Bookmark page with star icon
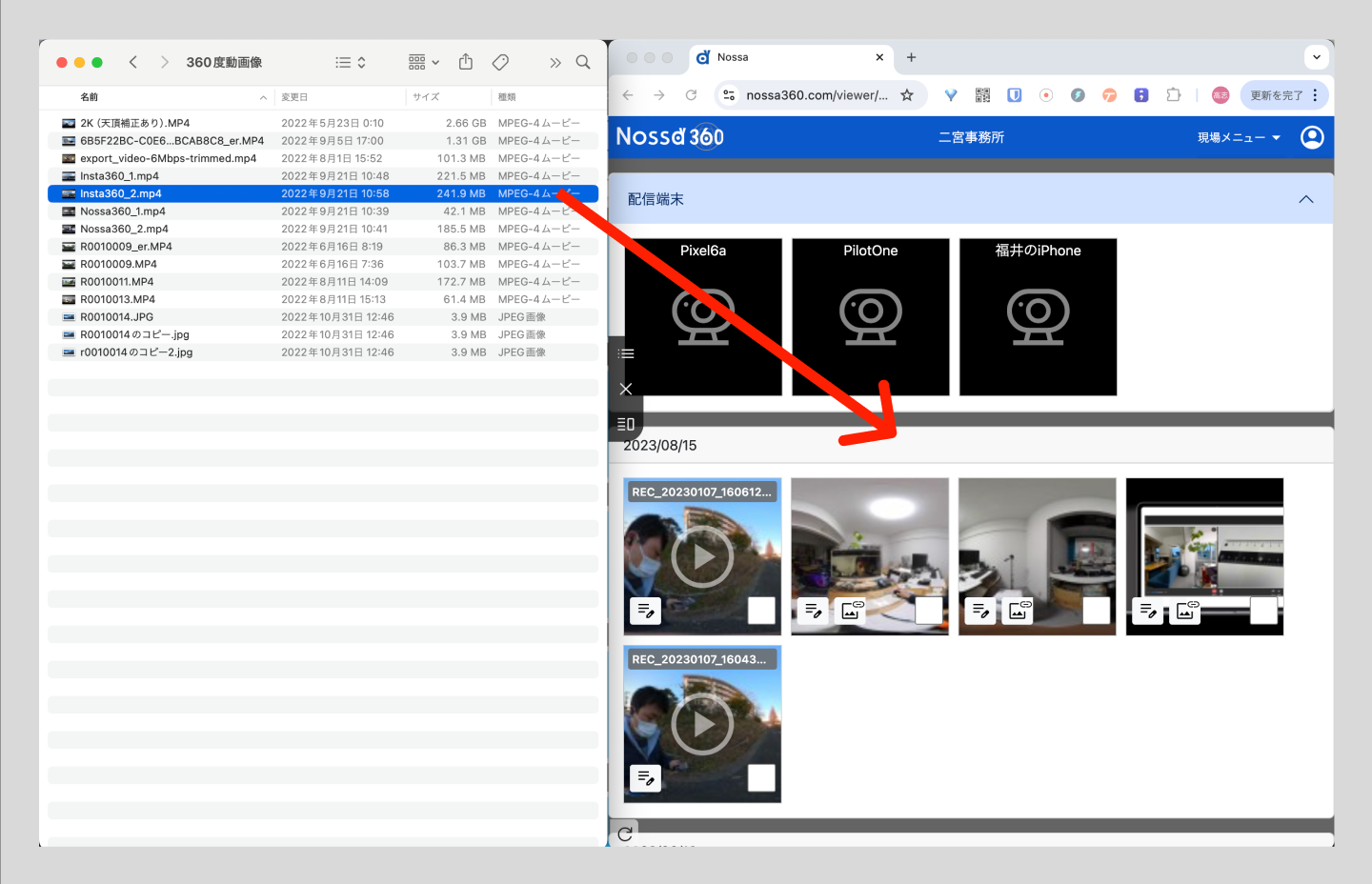Image resolution: width=1372 pixels, height=884 pixels. click(907, 95)
